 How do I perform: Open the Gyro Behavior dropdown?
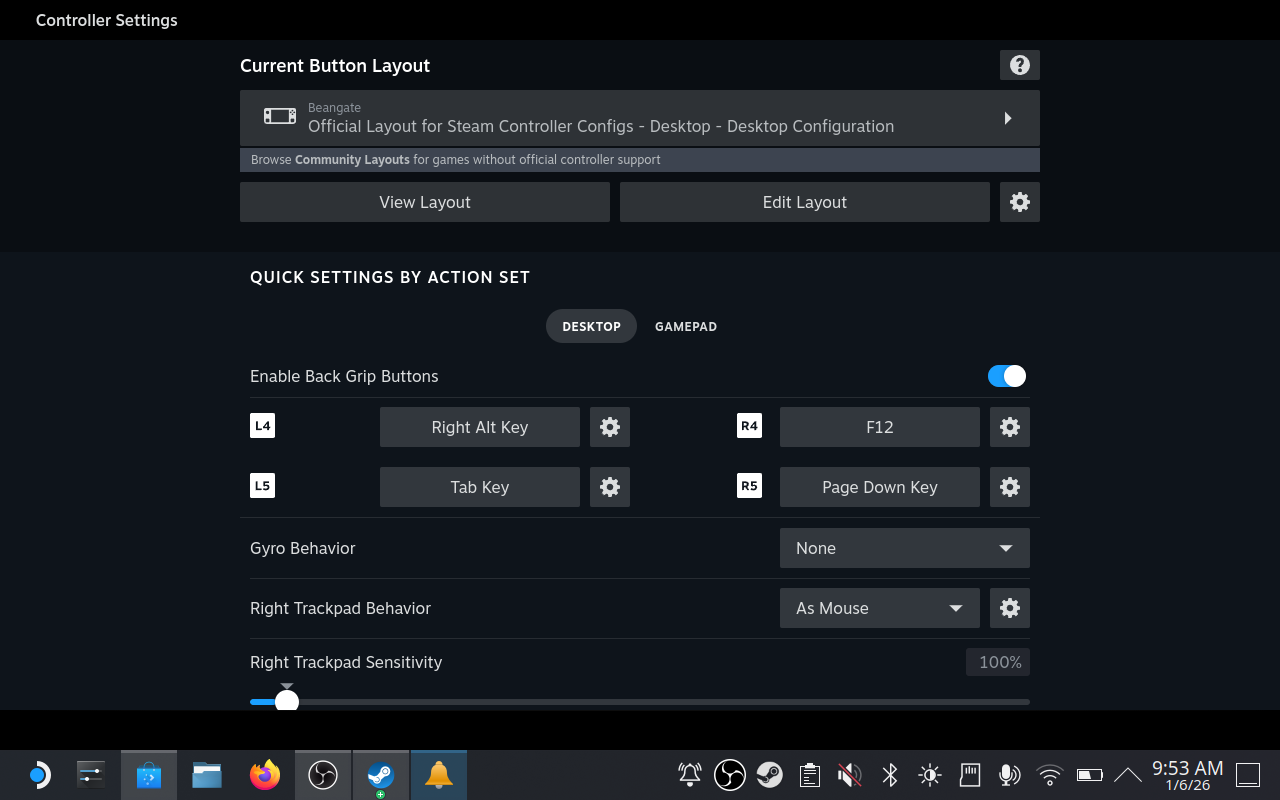(904, 548)
